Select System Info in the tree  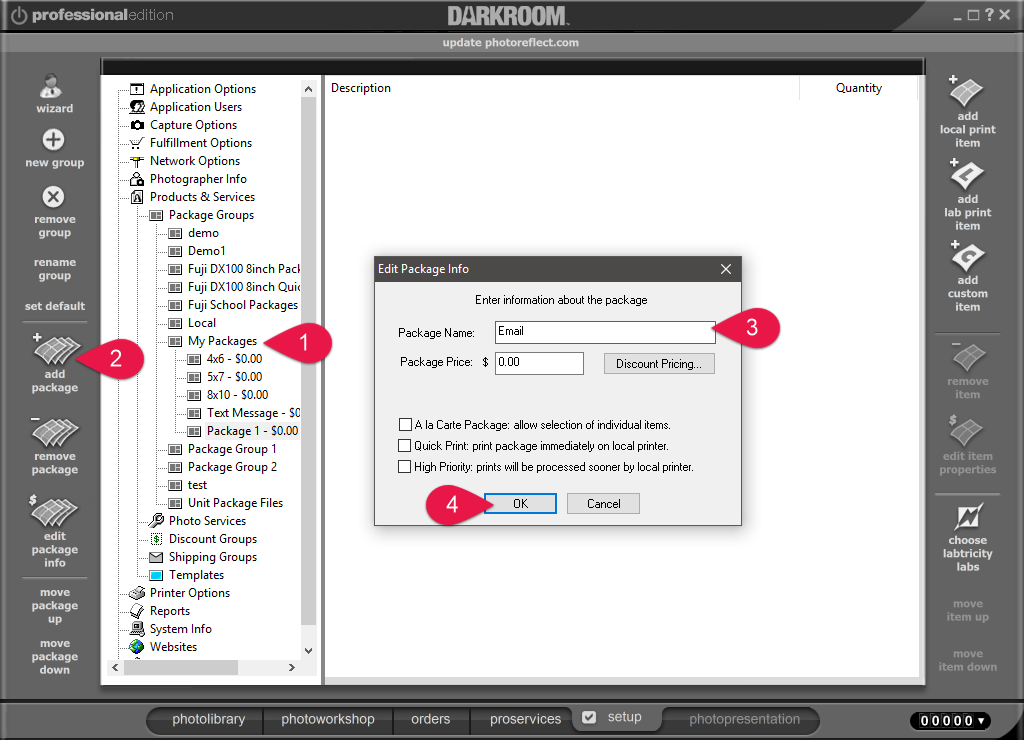tap(180, 629)
